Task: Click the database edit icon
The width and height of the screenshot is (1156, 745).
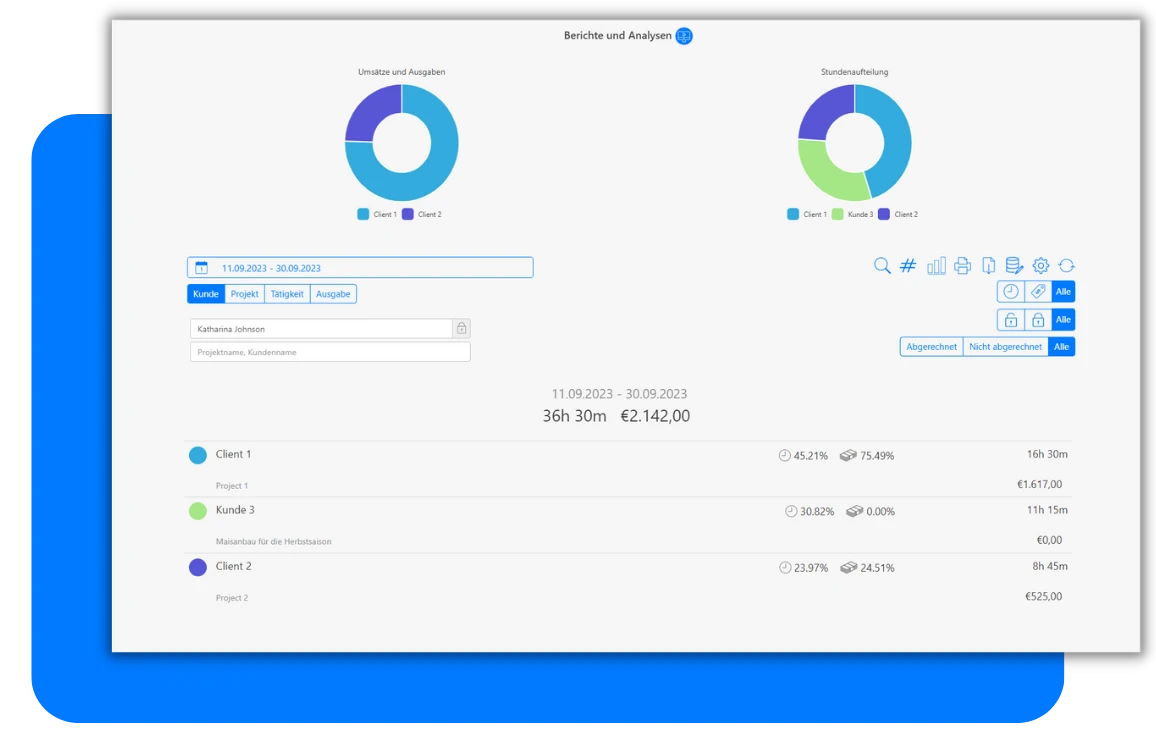Action: [x=1014, y=266]
